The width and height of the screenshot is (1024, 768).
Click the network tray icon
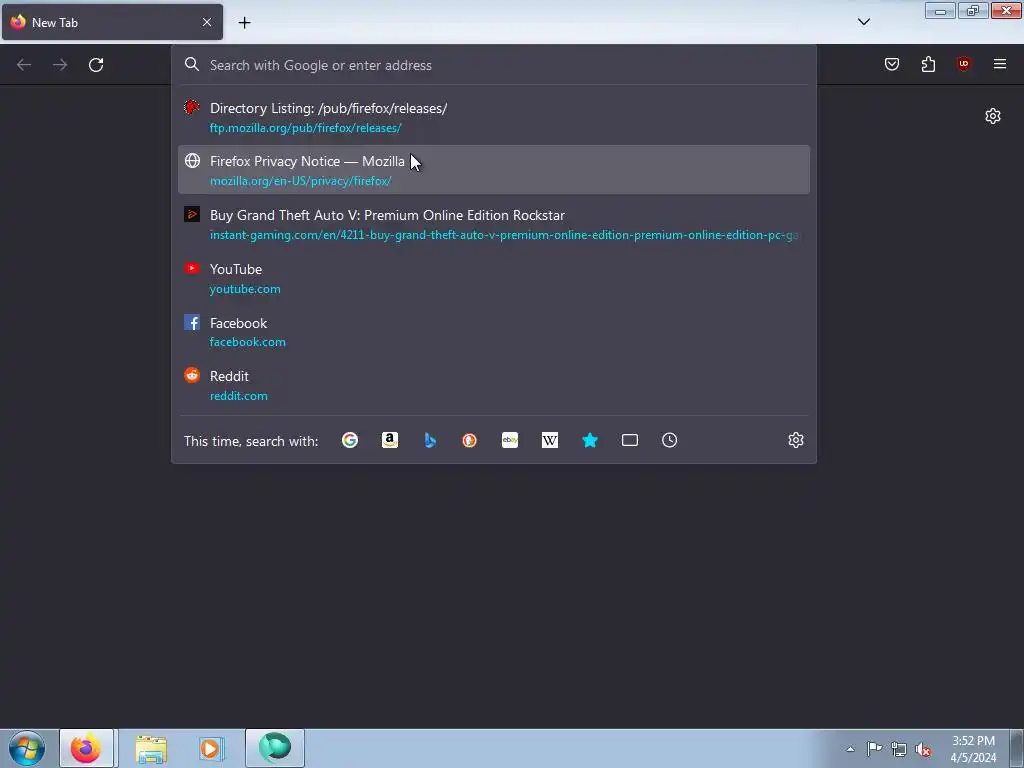(899, 749)
